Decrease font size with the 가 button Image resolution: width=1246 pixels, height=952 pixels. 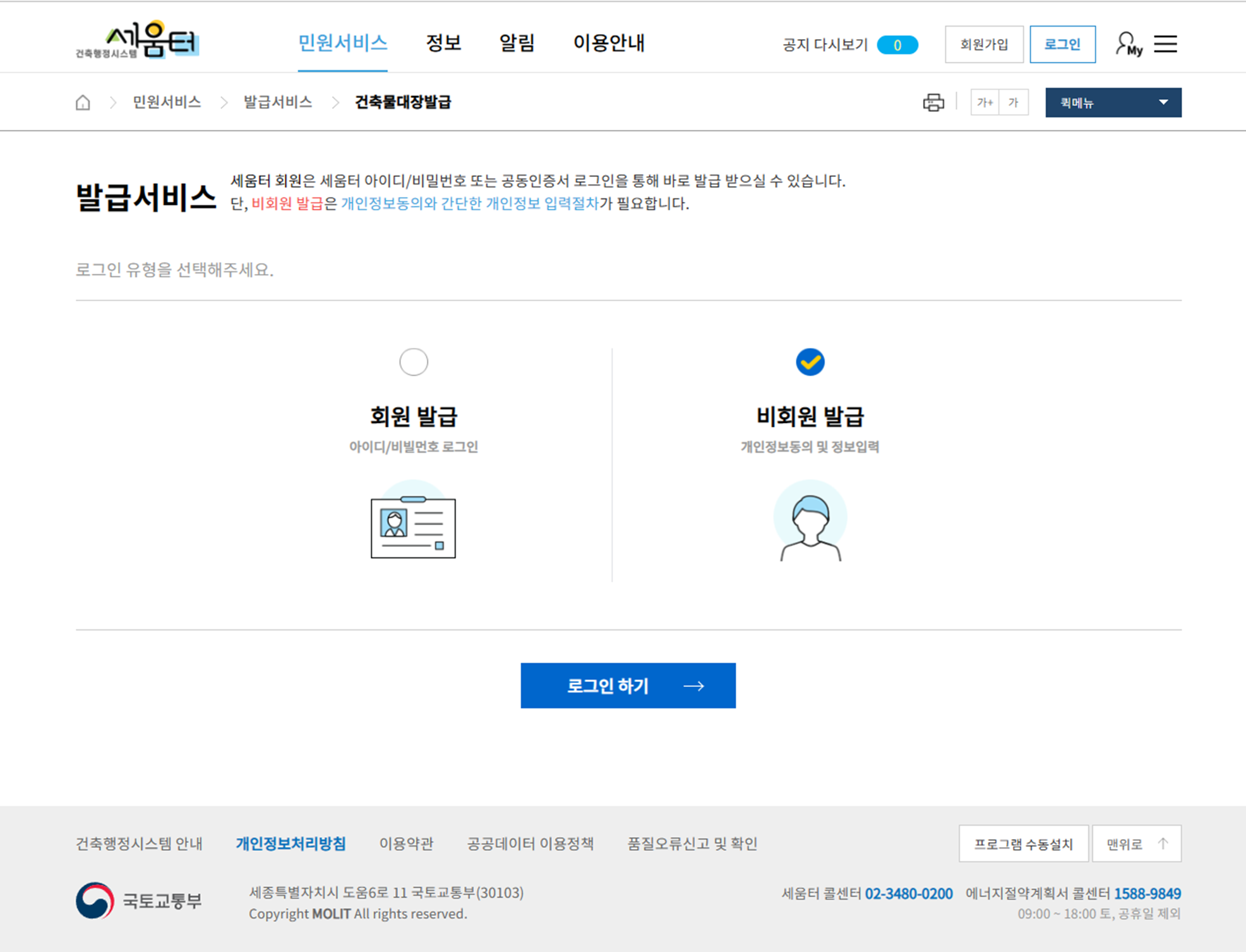(x=1014, y=102)
